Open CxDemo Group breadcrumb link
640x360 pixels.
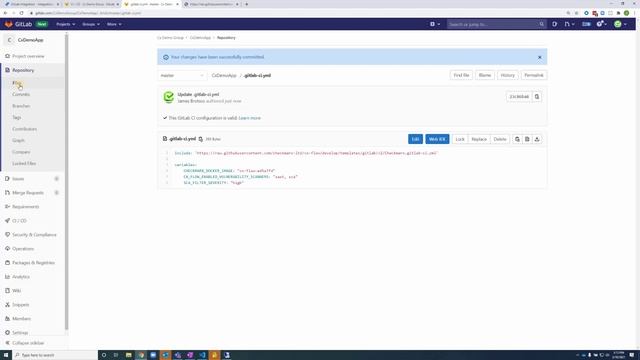tap(170, 38)
